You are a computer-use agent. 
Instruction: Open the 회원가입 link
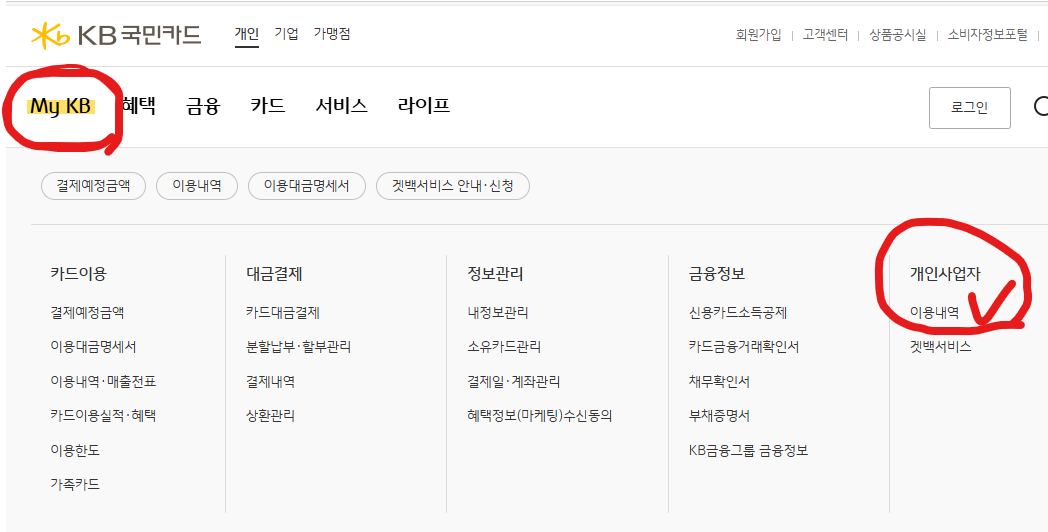[758, 35]
